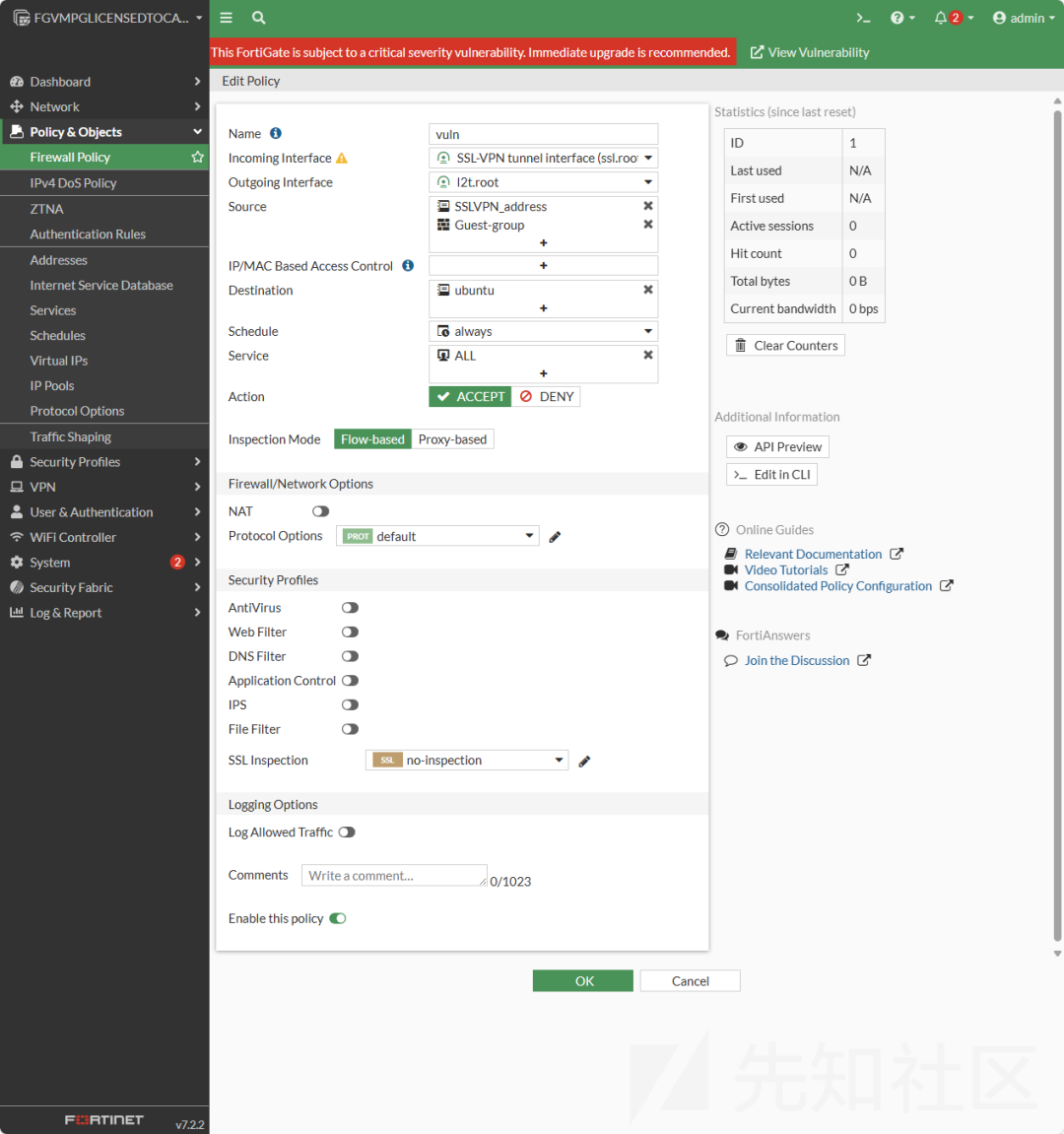Viewport: 1064px width, 1134px height.
Task: Open API Preview
Action: click(x=777, y=447)
